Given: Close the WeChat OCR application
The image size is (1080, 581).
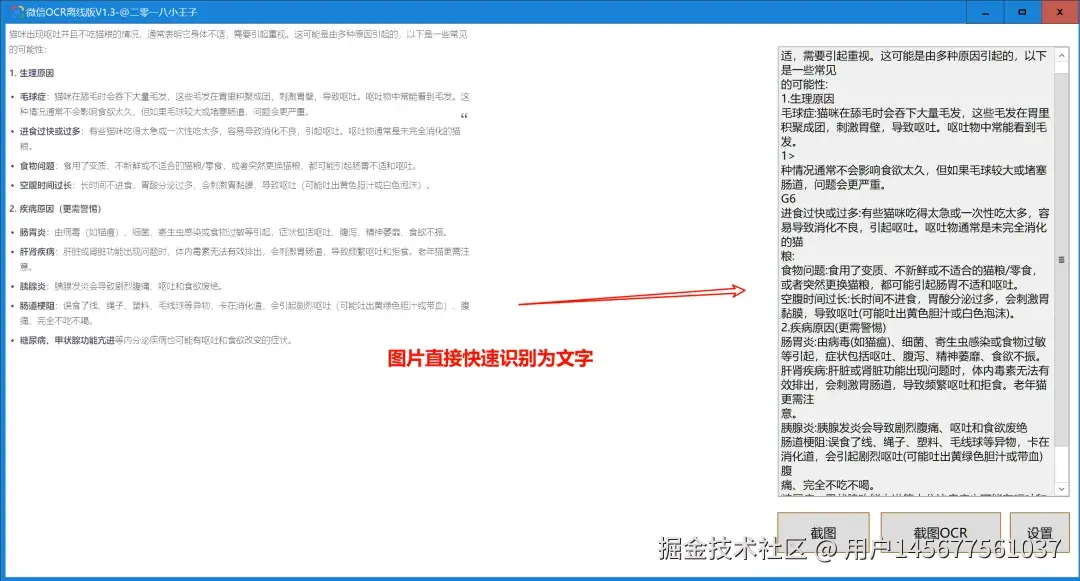Looking at the screenshot, I should point(1060,11).
